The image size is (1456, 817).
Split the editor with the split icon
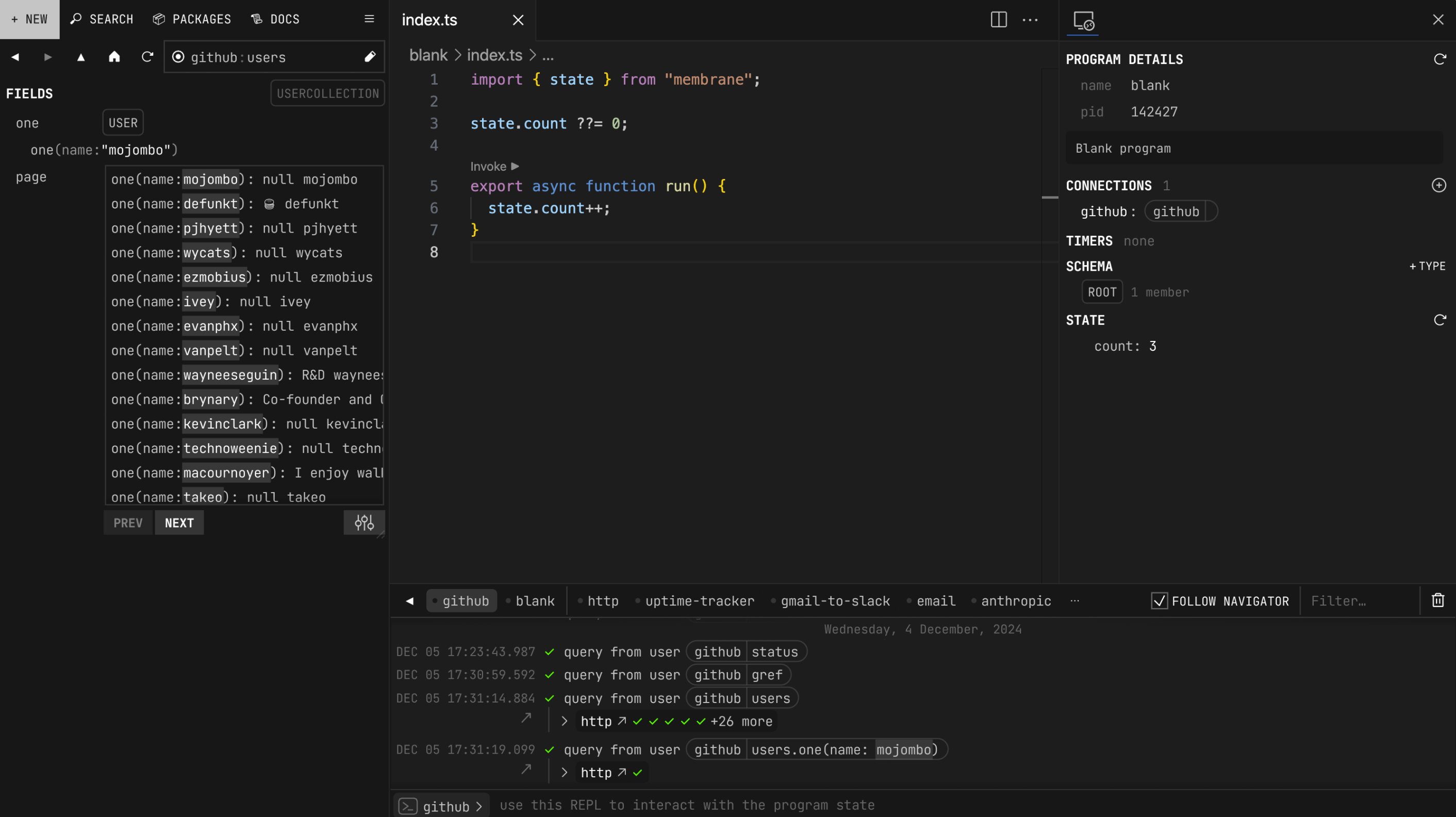click(999, 20)
